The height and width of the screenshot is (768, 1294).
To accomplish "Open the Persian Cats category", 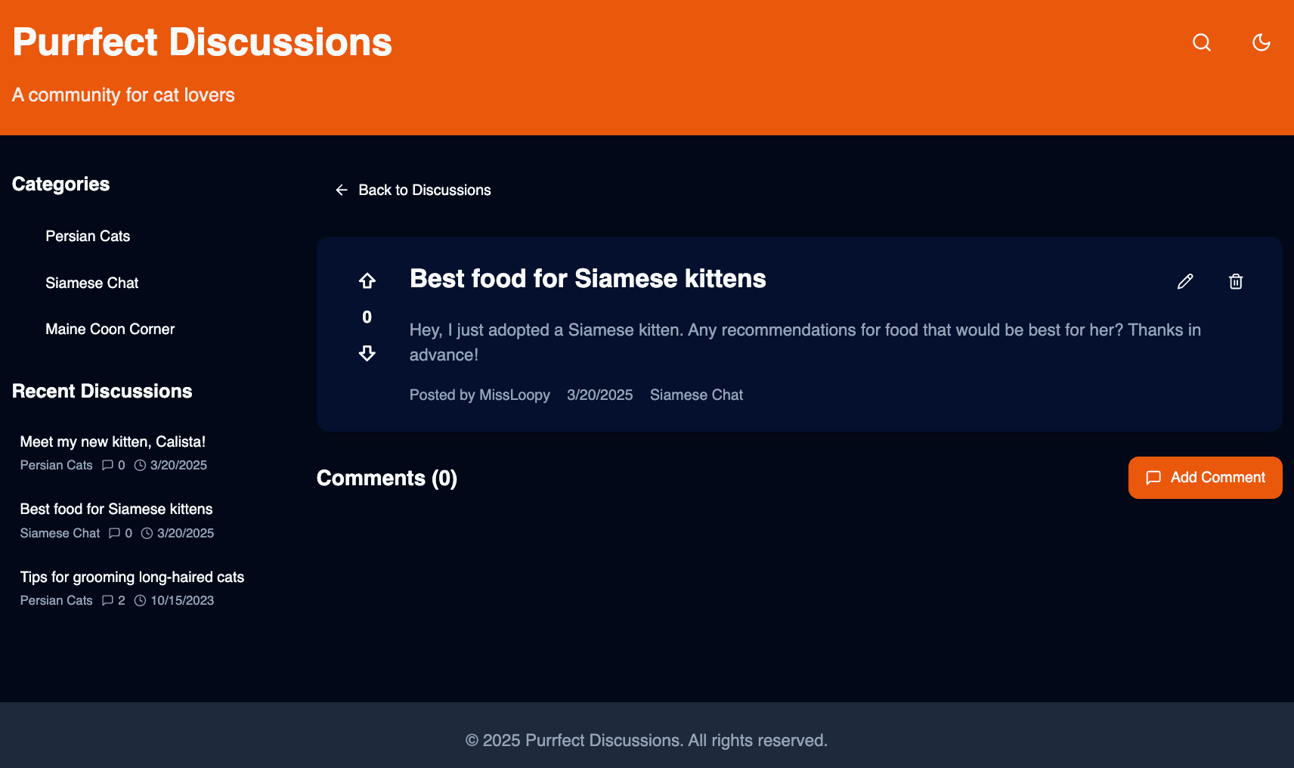I will [88, 236].
